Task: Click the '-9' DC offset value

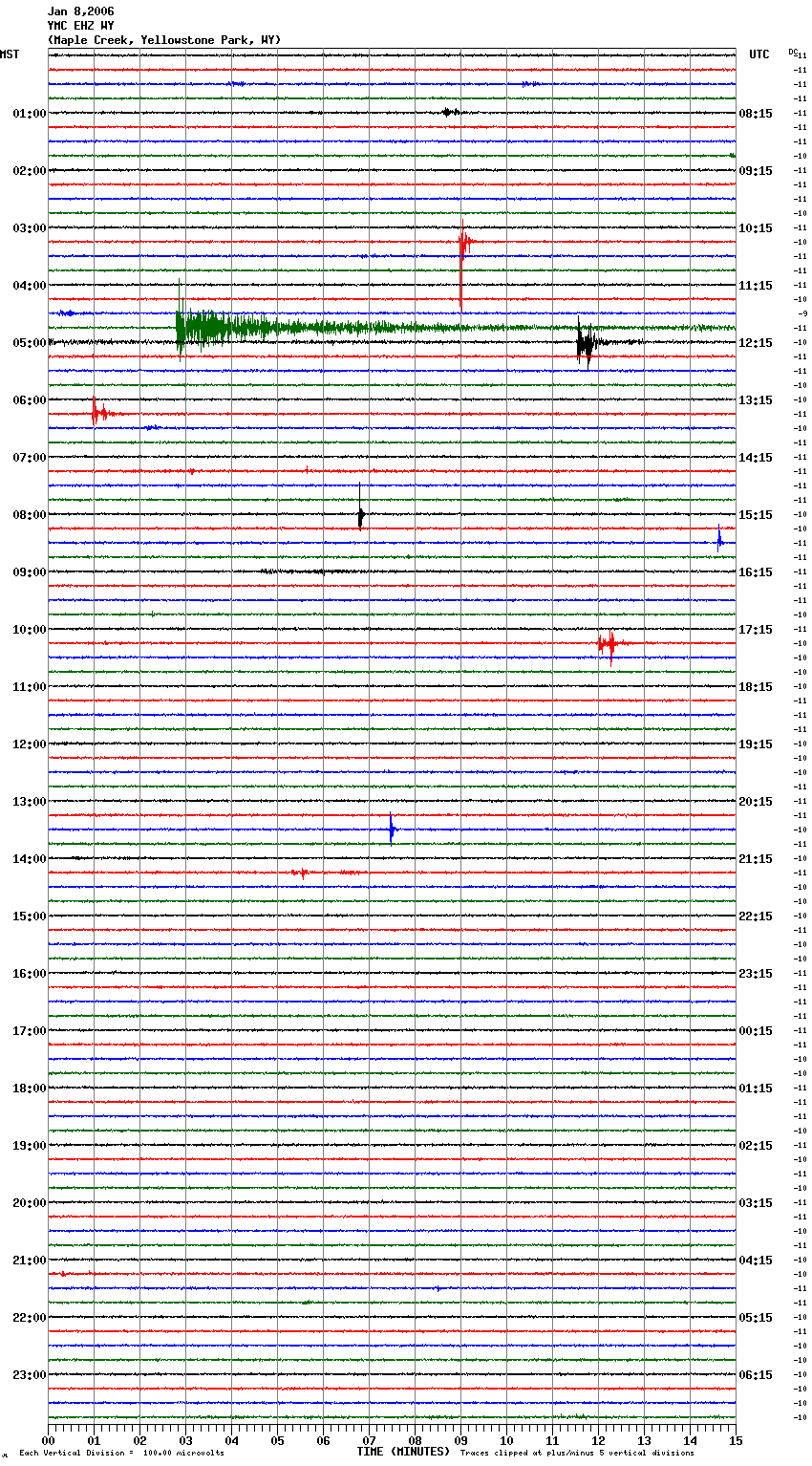Action: click(x=802, y=313)
